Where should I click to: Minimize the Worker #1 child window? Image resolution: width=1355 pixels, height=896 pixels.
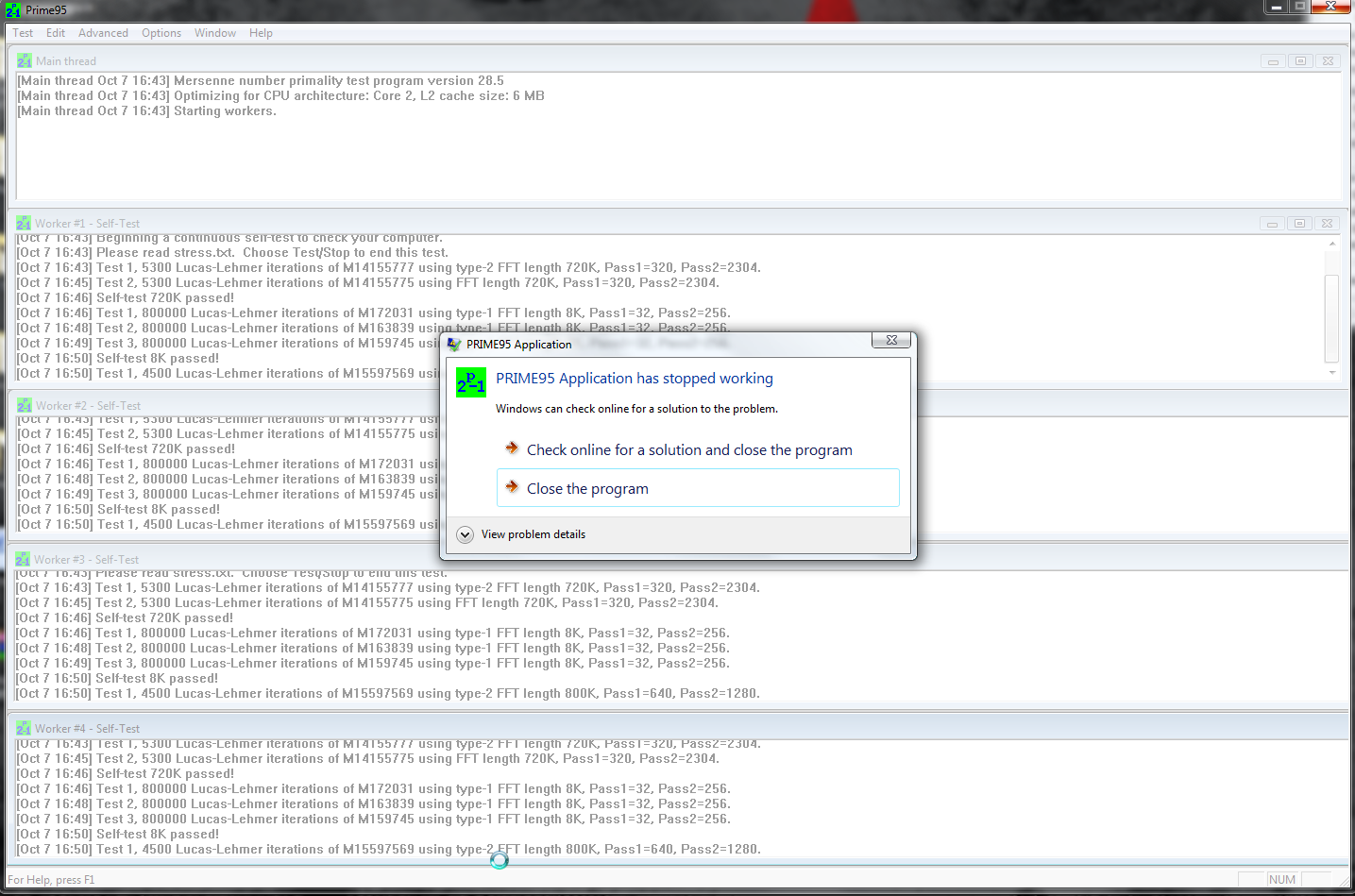coord(1272,224)
